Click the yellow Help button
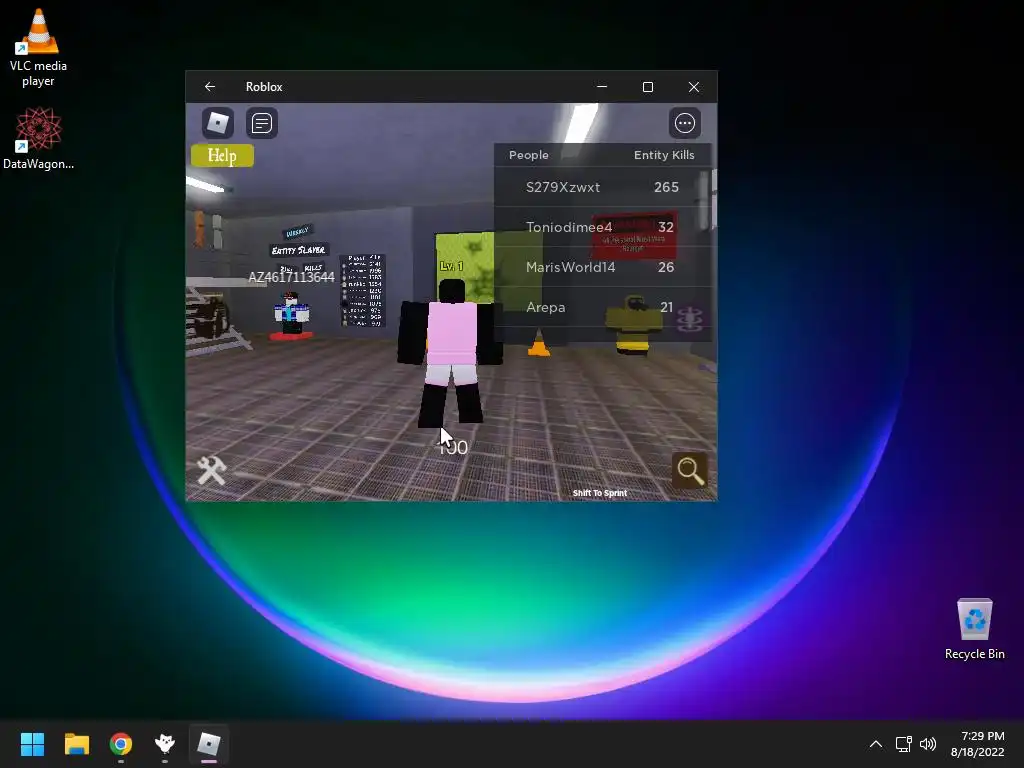Image resolution: width=1024 pixels, height=768 pixels. 222,155
